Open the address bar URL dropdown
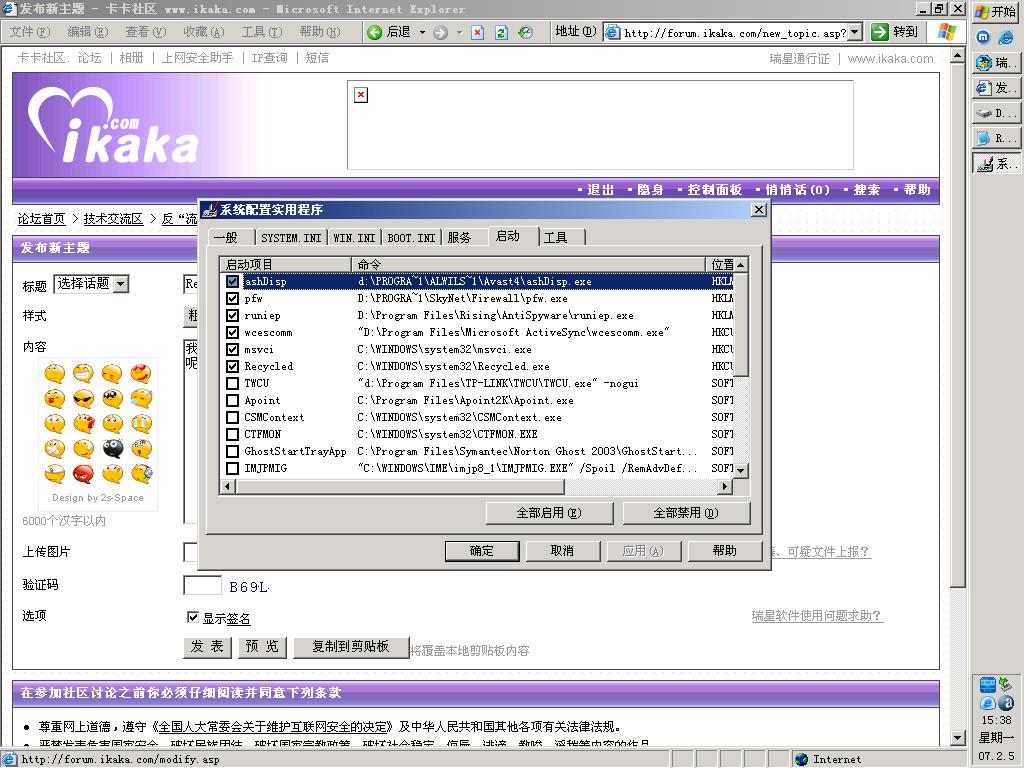This screenshot has height=768, width=1024. (854, 32)
